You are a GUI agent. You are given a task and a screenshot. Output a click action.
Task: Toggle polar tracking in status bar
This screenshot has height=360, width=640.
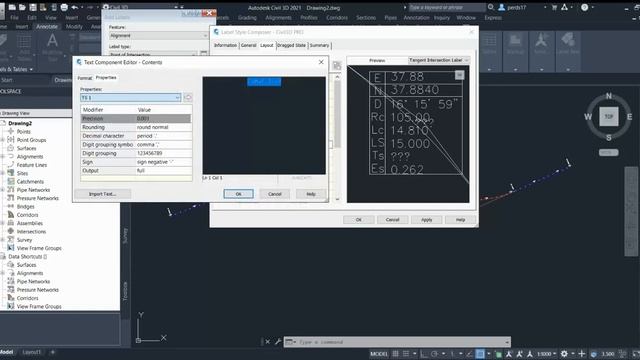click(x=435, y=354)
